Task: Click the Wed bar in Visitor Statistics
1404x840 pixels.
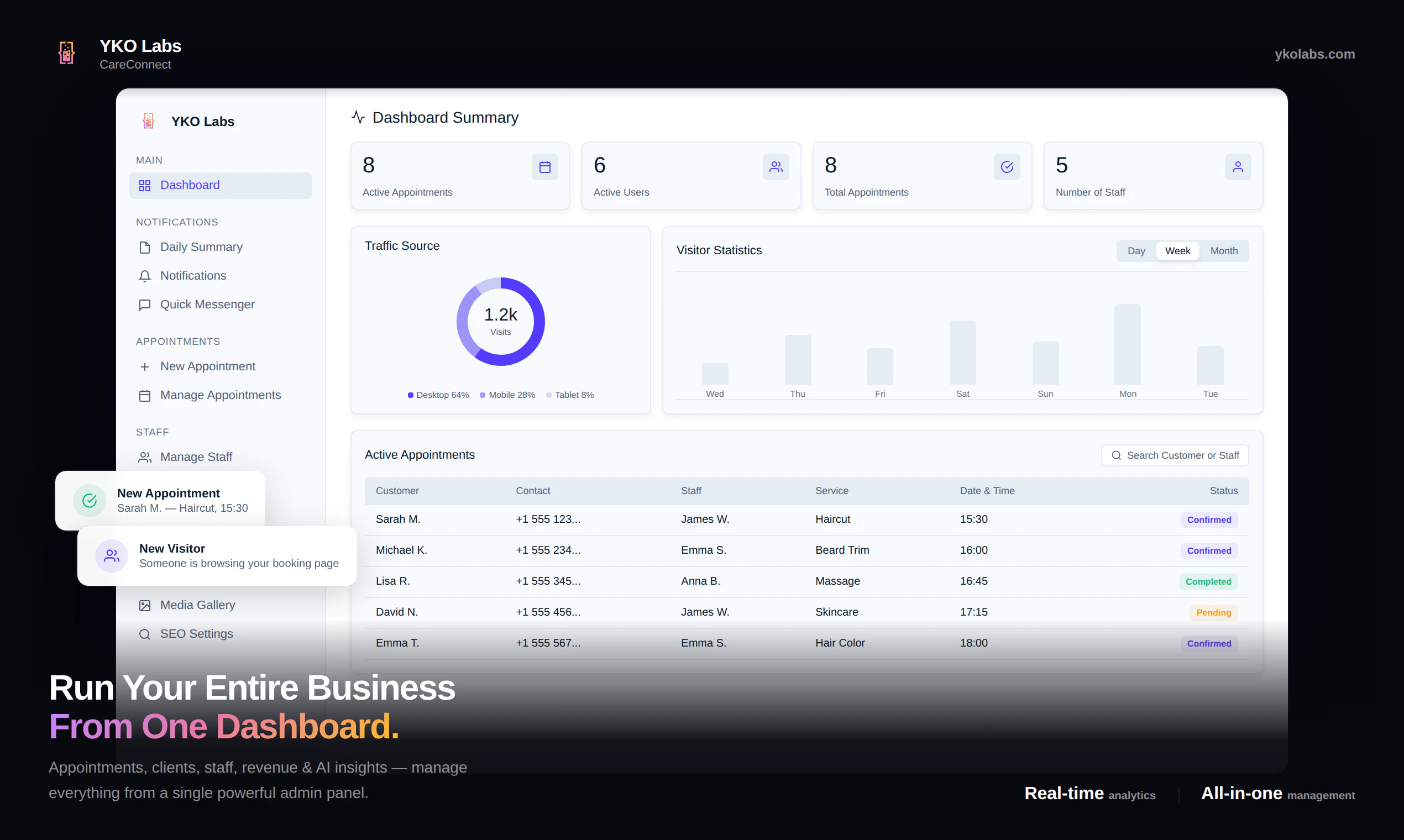Action: pyautogui.click(x=715, y=374)
